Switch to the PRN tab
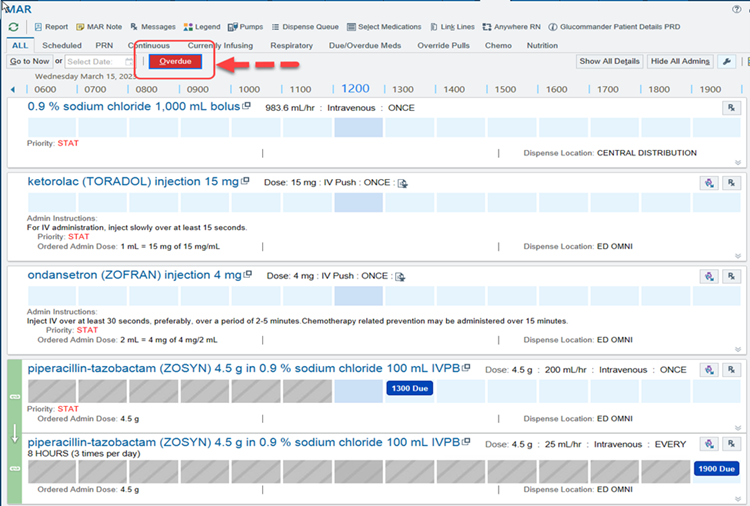750x506 pixels. pos(104,45)
